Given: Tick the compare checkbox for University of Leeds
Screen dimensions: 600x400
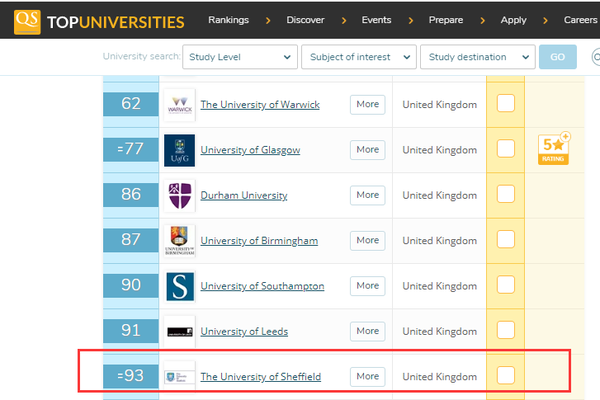Looking at the screenshot, I should point(505,330).
